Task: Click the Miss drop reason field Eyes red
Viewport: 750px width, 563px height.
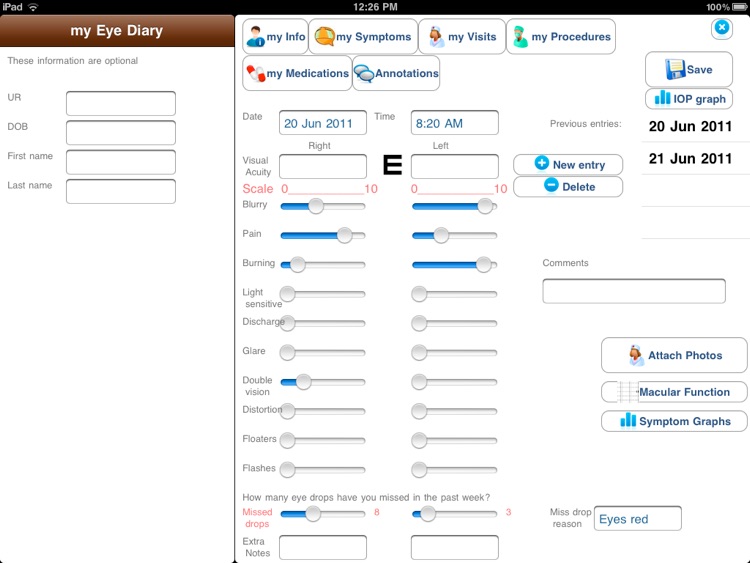Action: [x=638, y=519]
